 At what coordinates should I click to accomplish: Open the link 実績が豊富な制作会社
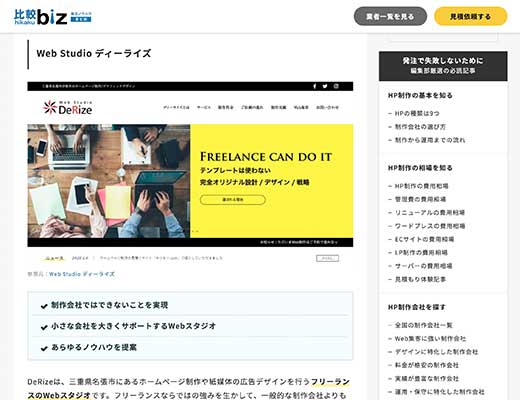[x=427, y=378]
